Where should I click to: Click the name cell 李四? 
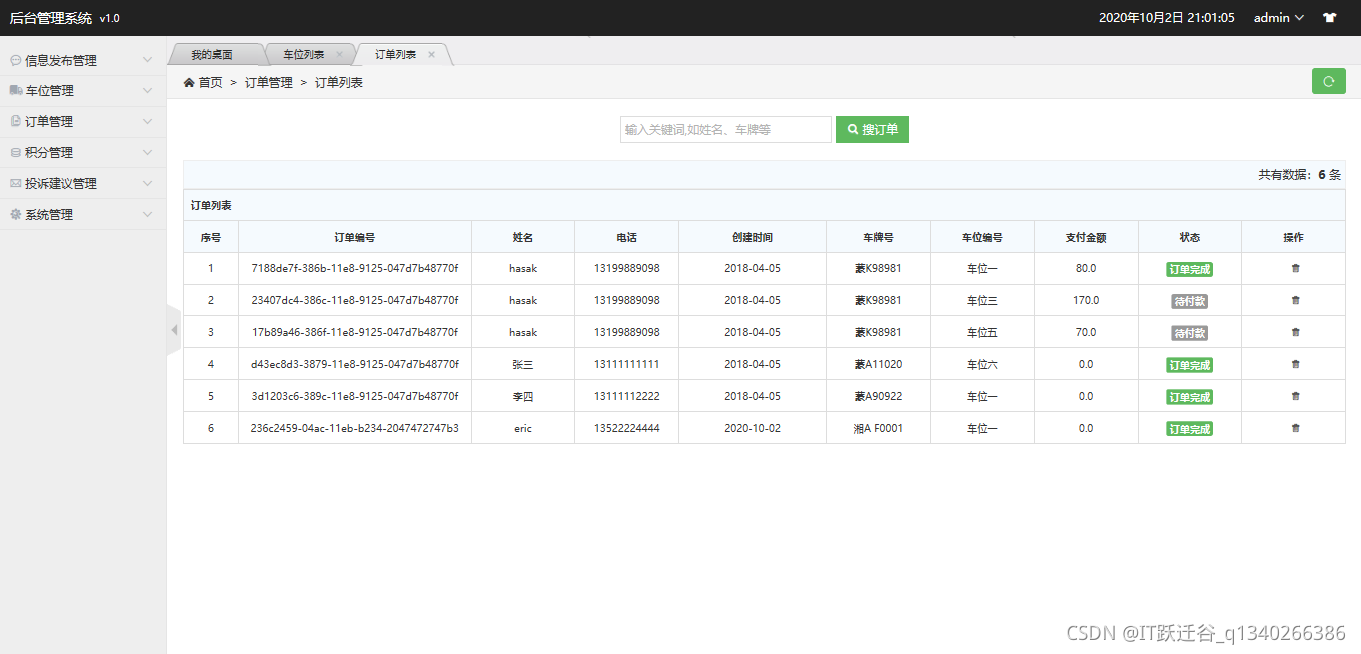(x=523, y=396)
